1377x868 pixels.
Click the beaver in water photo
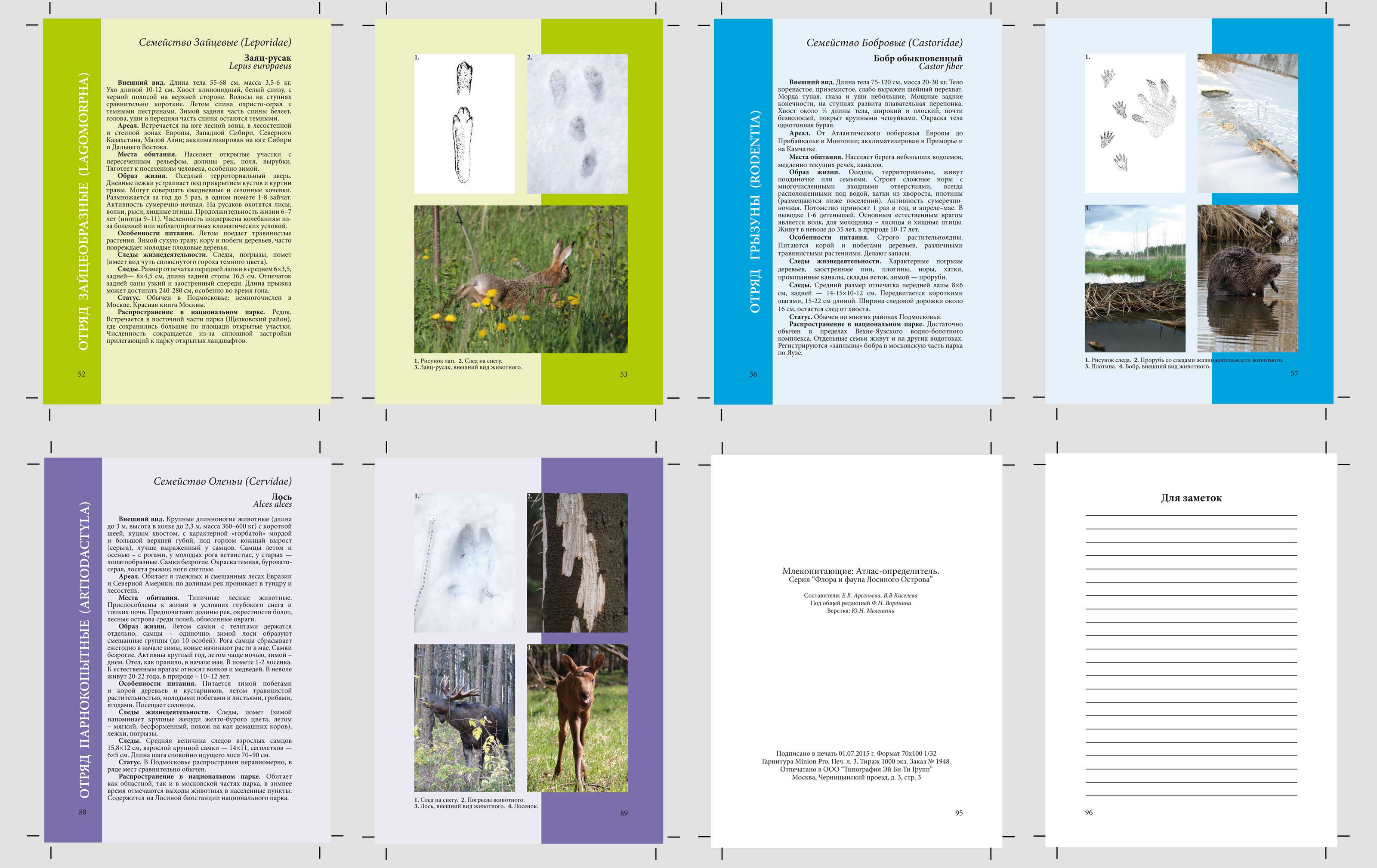click(1247, 278)
